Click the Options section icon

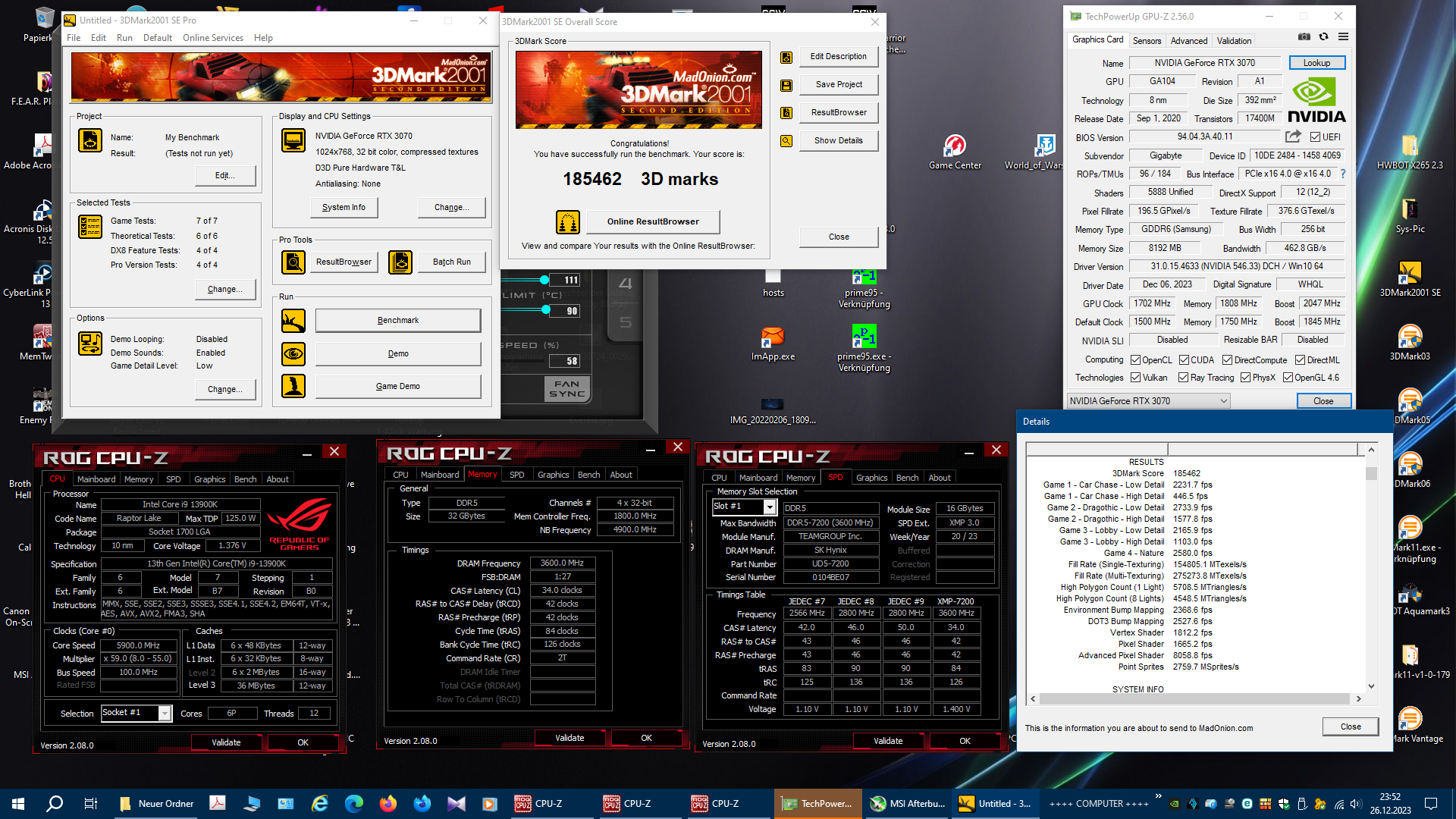tap(90, 344)
